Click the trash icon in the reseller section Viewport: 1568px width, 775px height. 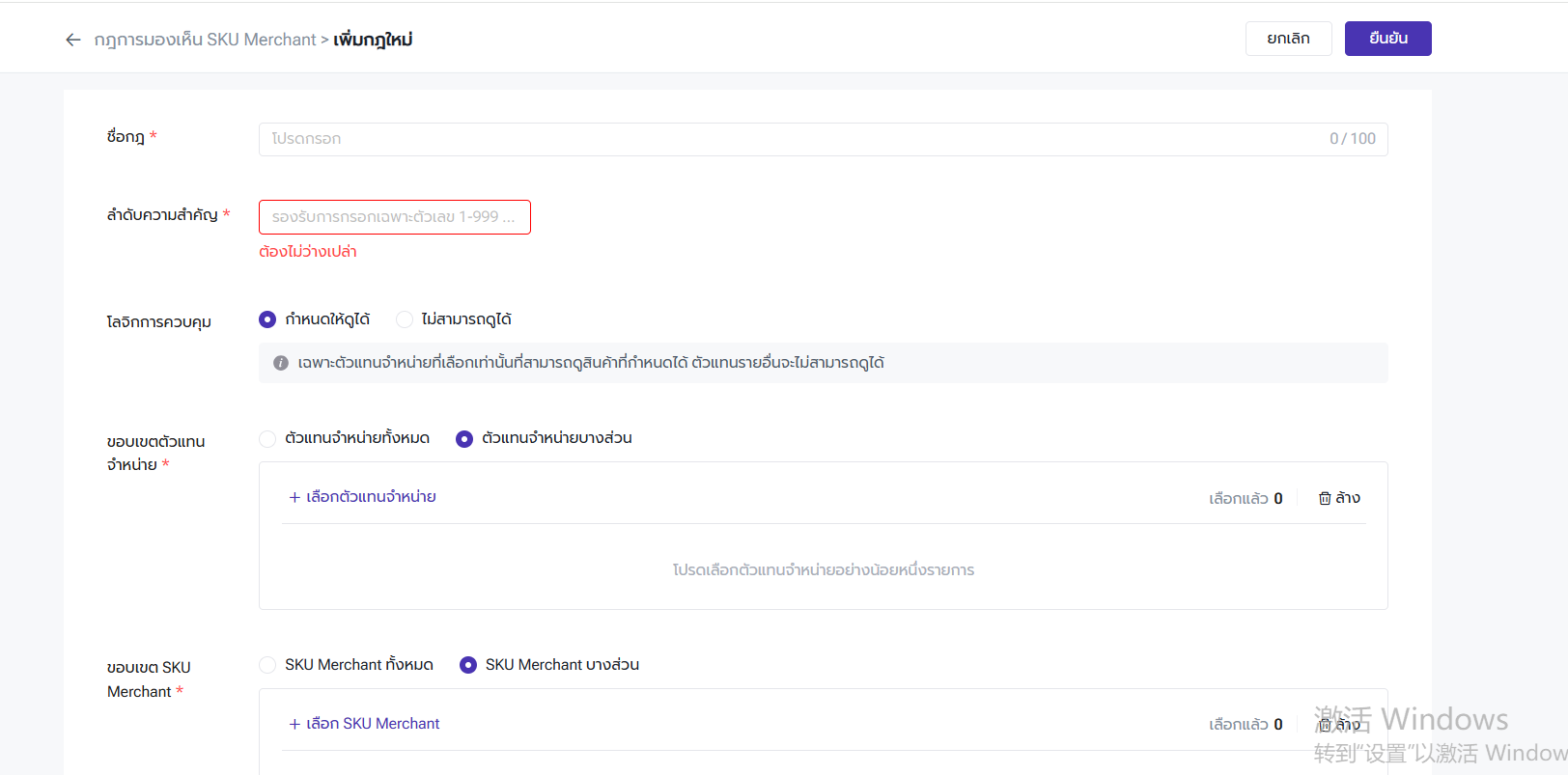[1325, 498]
